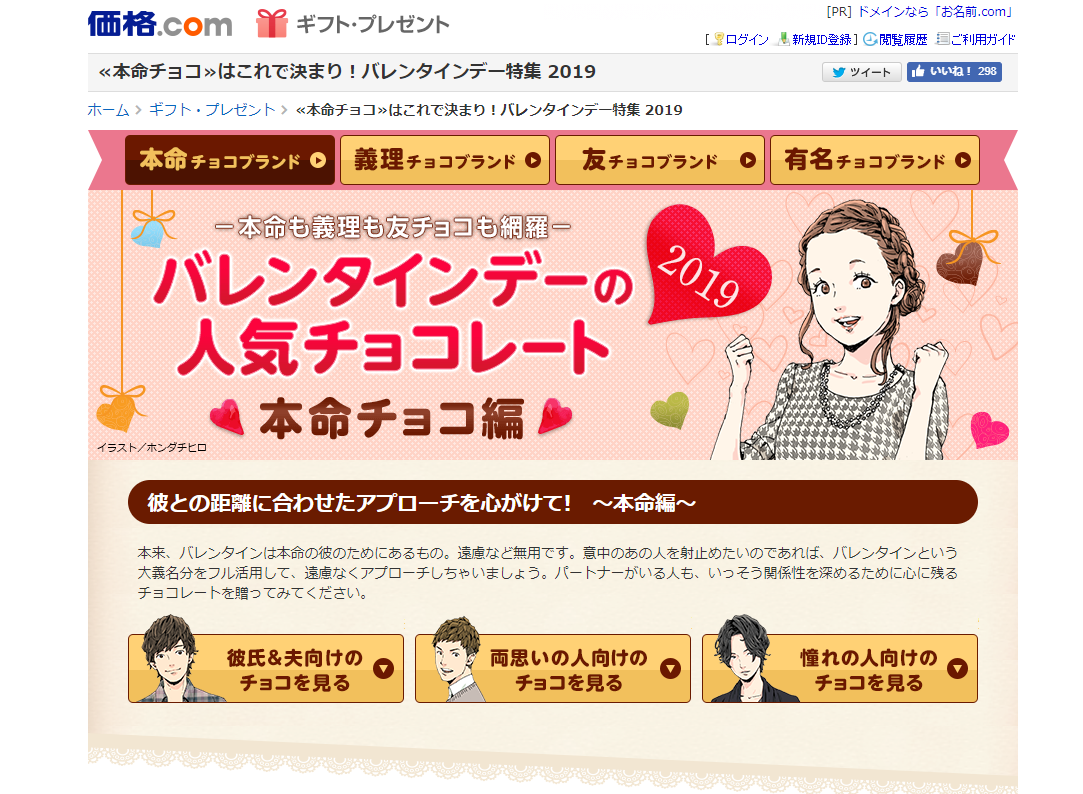Click the 価格.com logo
The width and height of the screenshot is (1083, 794).
tap(160, 24)
